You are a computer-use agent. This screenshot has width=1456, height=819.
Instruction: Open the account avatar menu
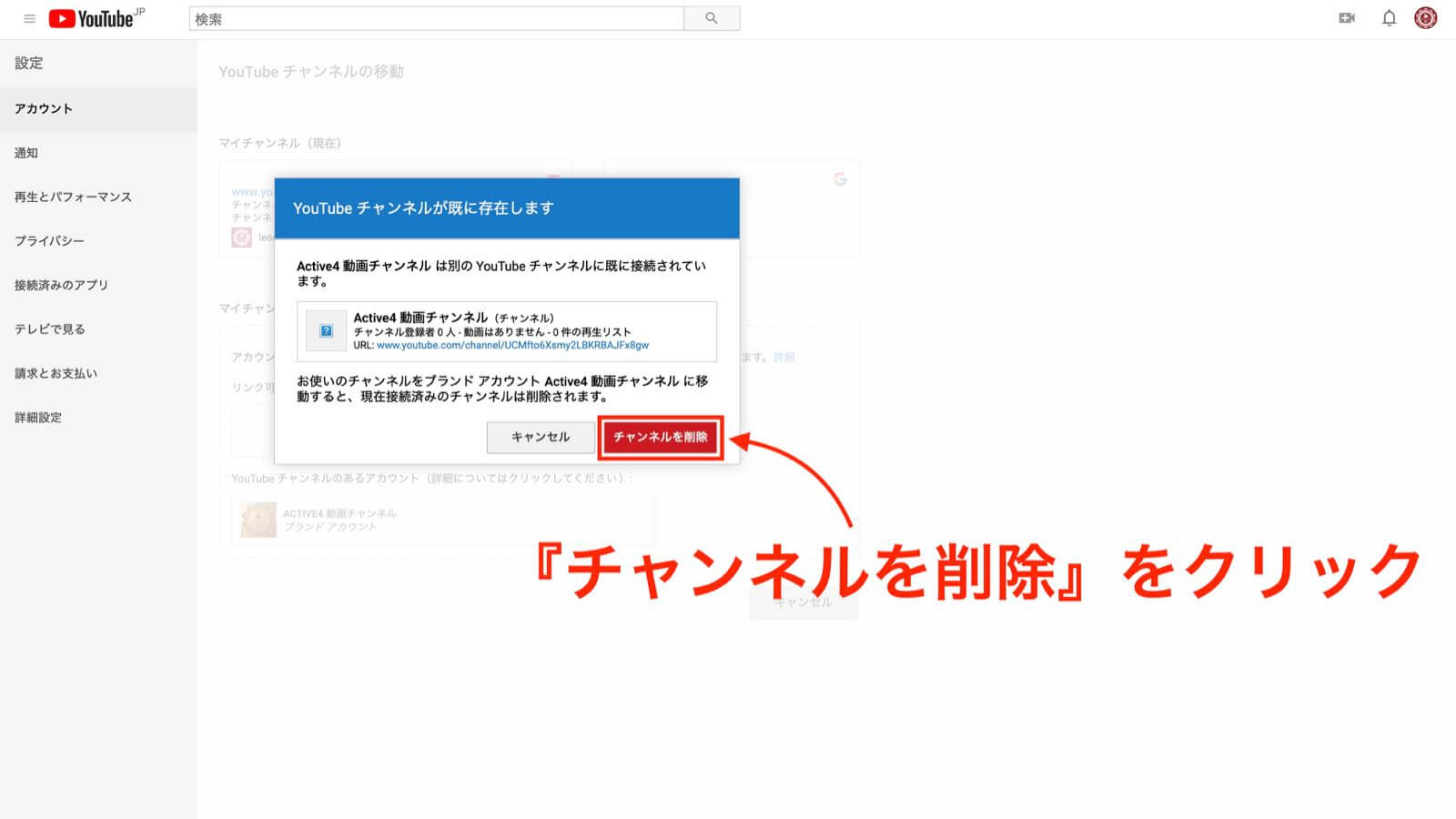tap(1426, 18)
